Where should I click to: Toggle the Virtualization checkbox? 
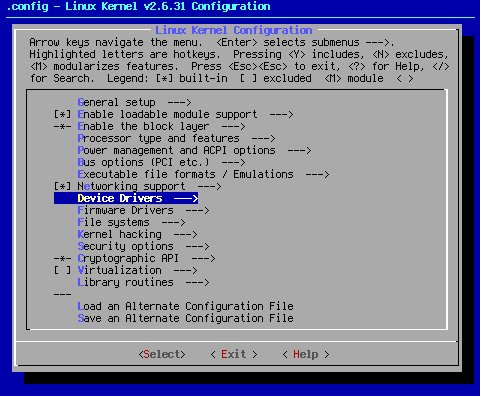pyautogui.click(x=63, y=270)
